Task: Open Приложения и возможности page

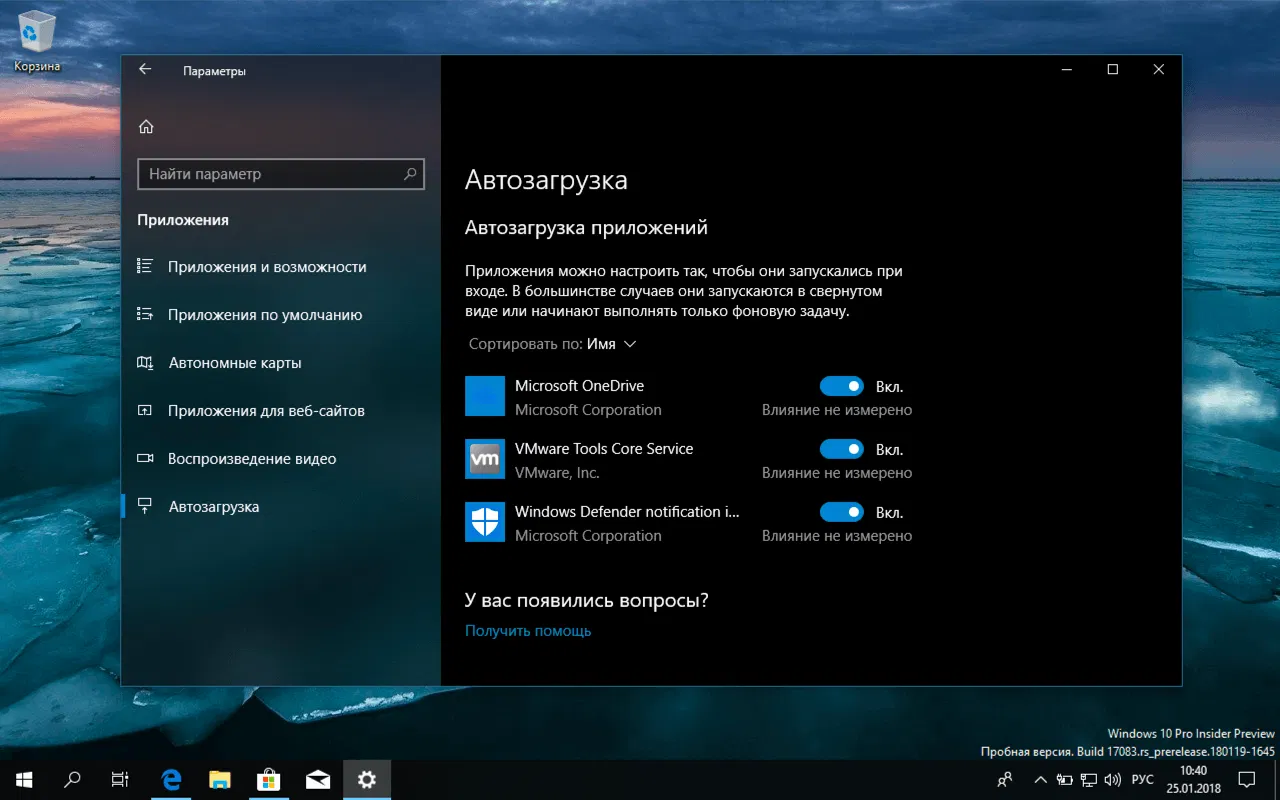Action: [280, 267]
